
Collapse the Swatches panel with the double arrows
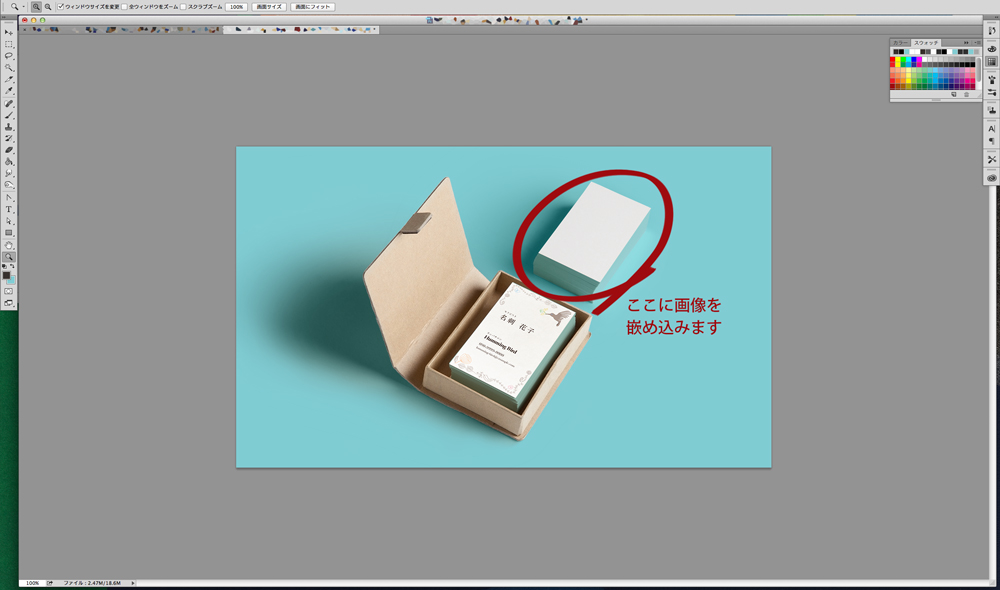pos(966,43)
